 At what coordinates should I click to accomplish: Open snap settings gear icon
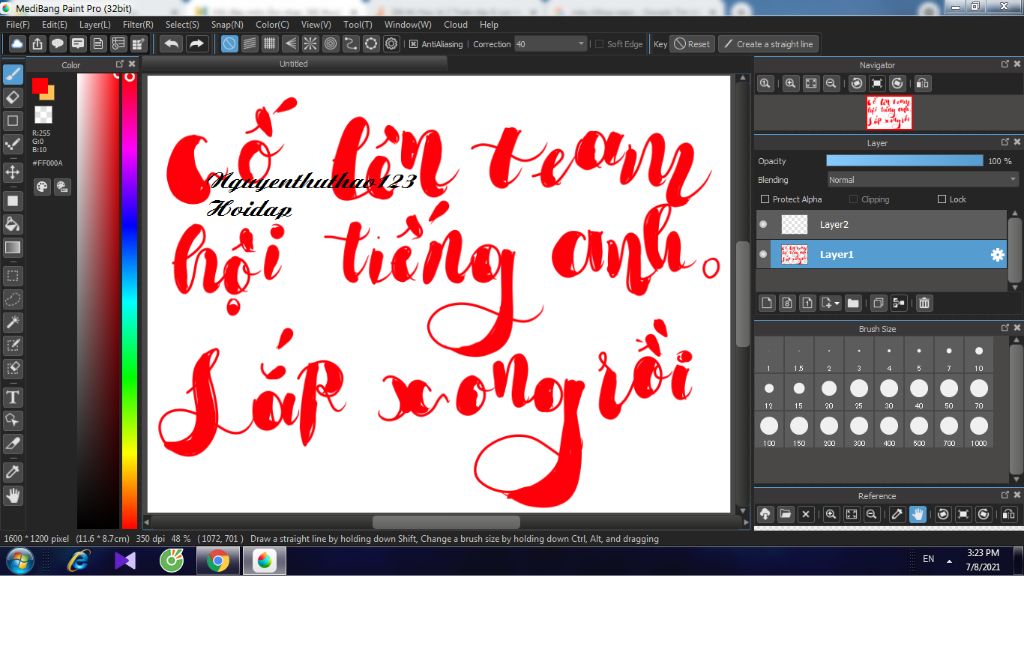click(391, 44)
